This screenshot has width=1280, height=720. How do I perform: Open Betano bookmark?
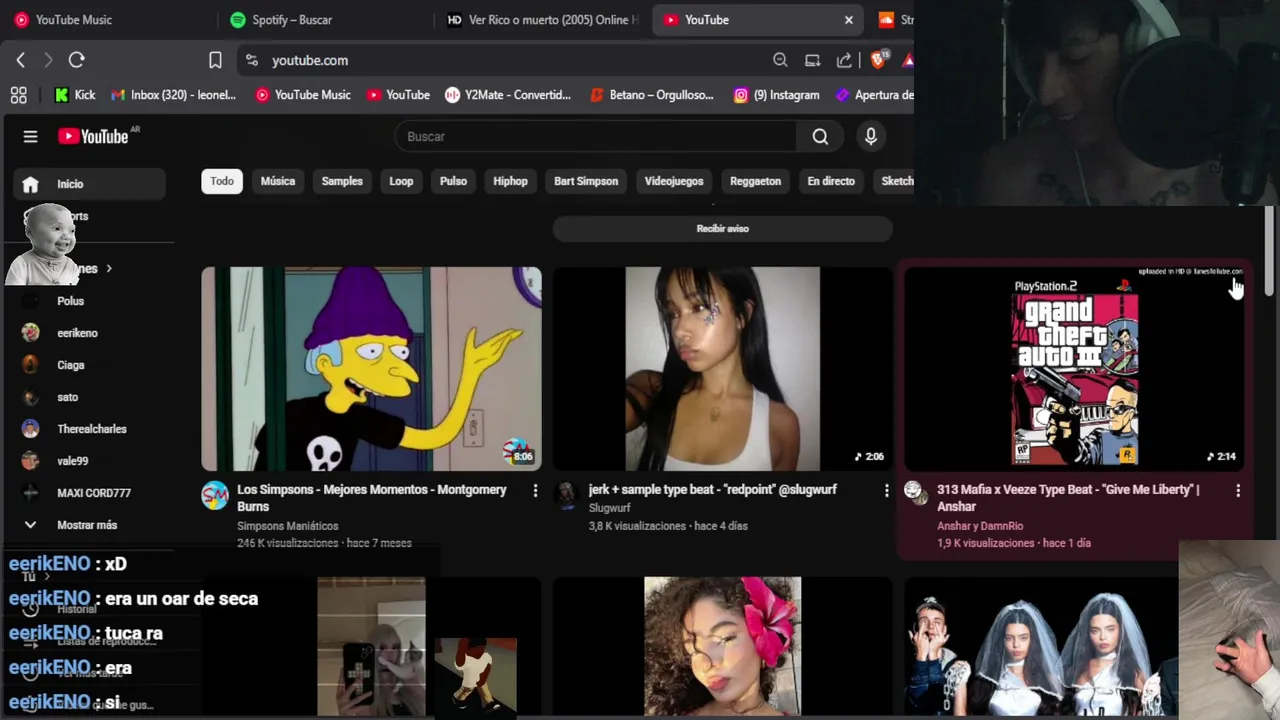(x=651, y=95)
